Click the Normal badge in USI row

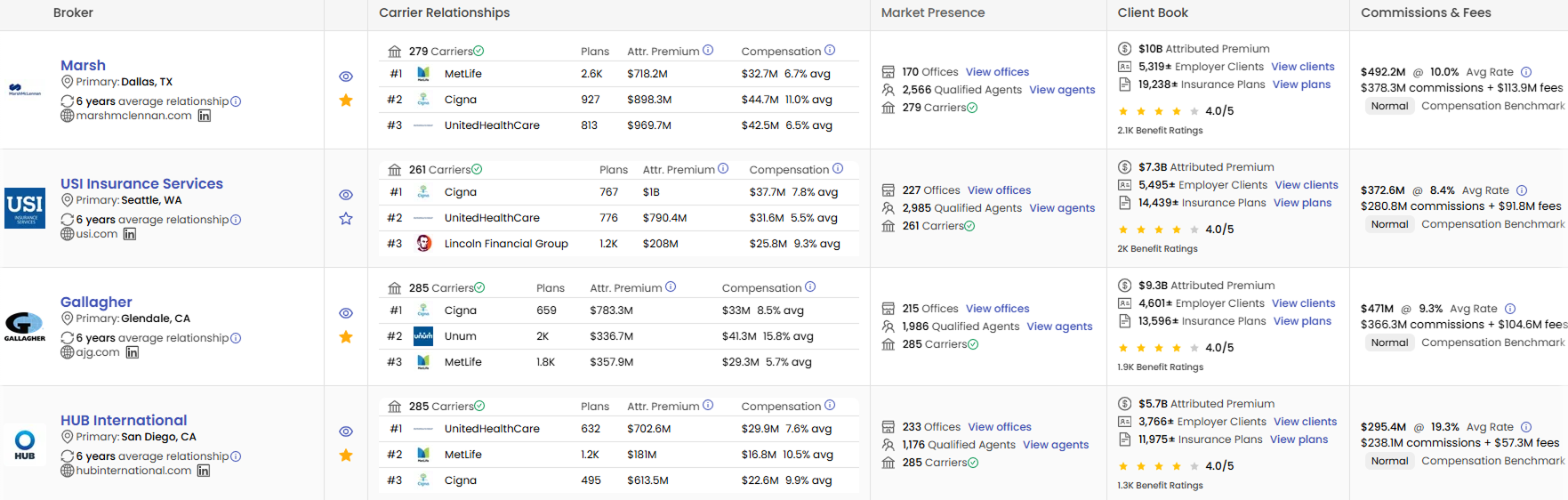tap(1389, 224)
